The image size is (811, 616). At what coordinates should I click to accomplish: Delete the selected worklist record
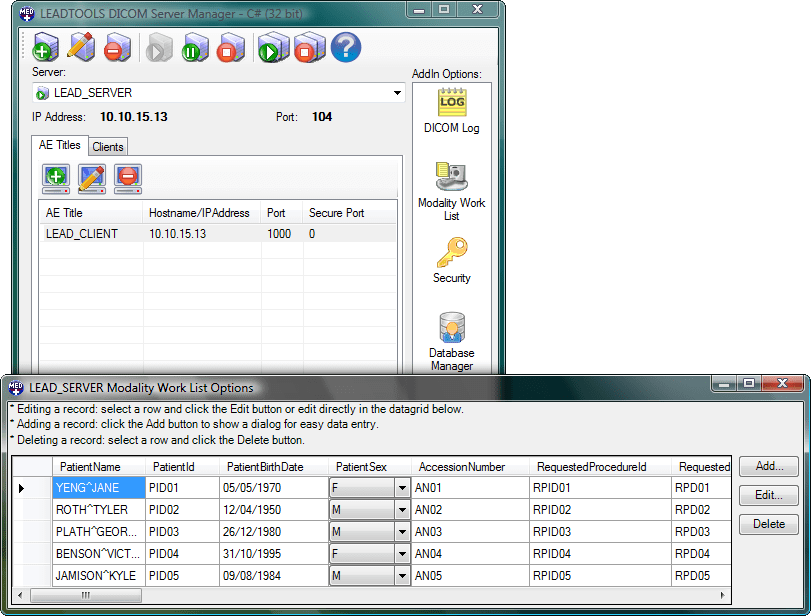coord(768,524)
